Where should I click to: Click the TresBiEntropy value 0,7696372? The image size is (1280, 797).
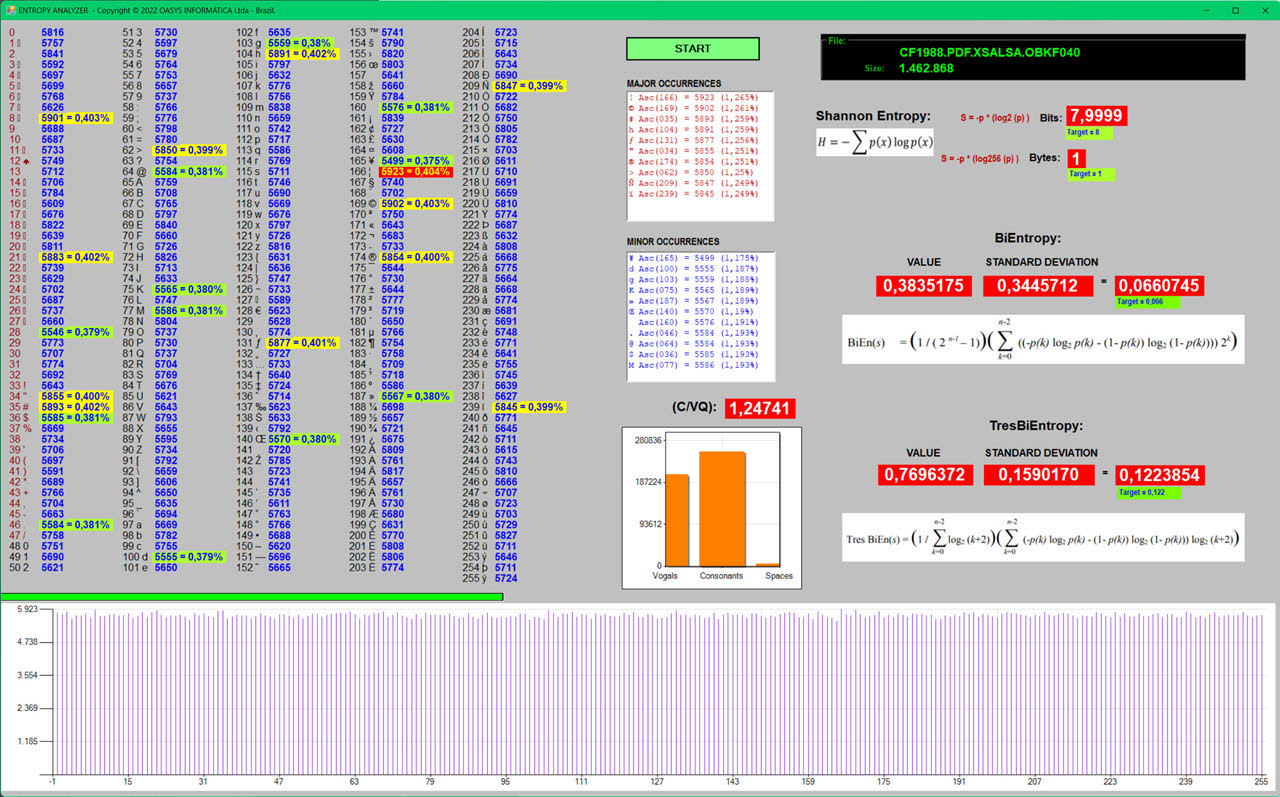(924, 475)
